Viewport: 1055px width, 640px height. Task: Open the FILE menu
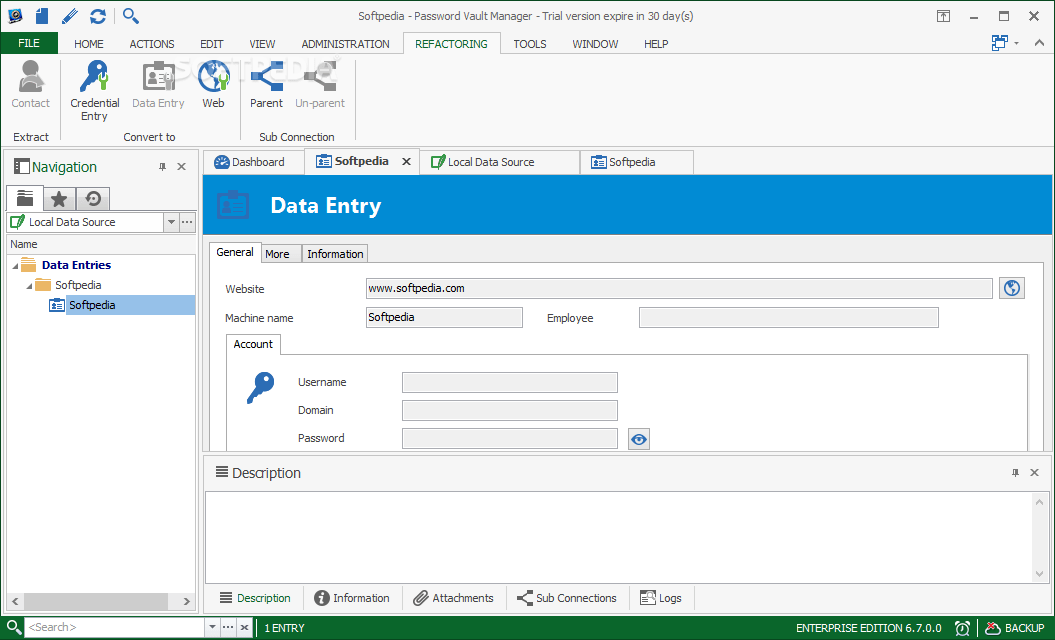[x=29, y=43]
